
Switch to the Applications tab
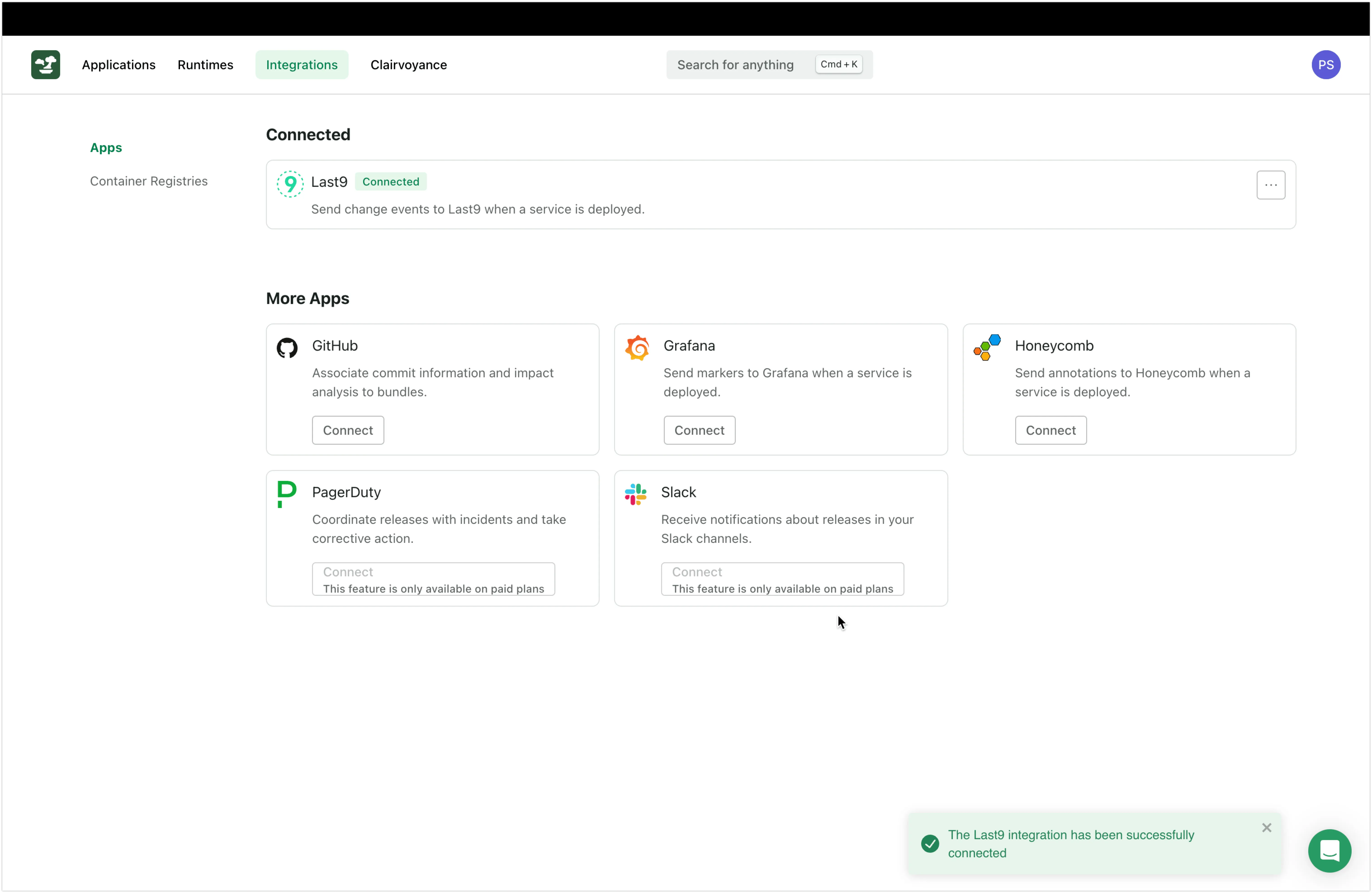coord(119,65)
